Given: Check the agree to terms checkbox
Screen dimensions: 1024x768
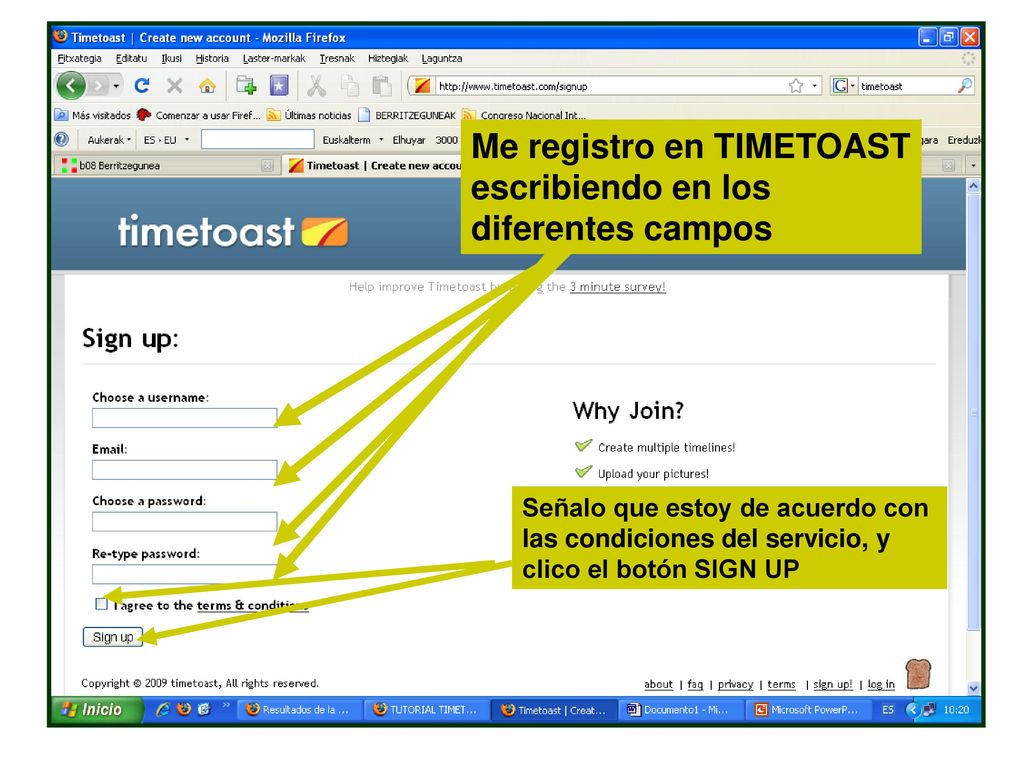Looking at the screenshot, I should click(101, 603).
